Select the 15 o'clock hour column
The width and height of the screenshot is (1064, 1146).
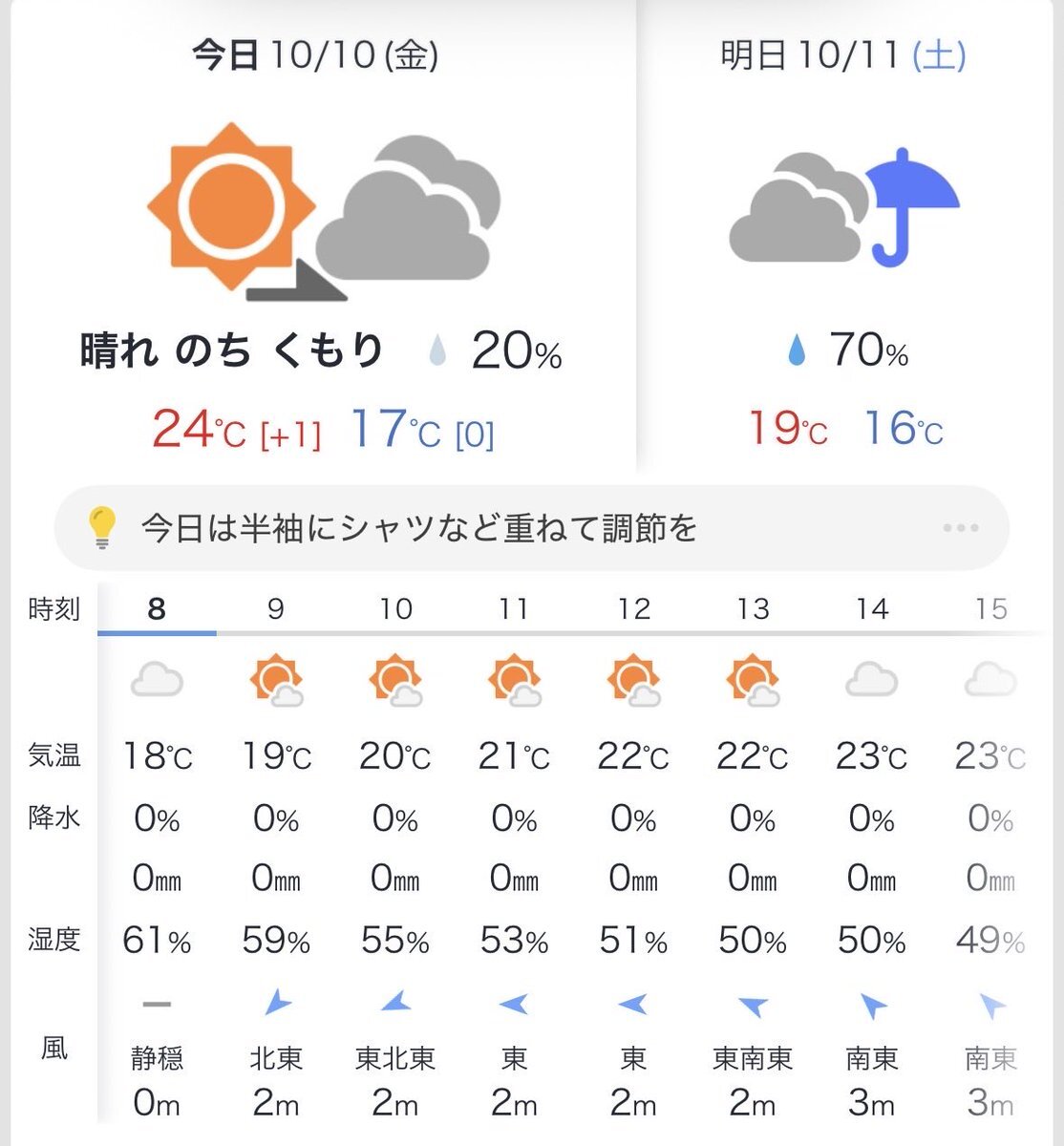click(990, 608)
